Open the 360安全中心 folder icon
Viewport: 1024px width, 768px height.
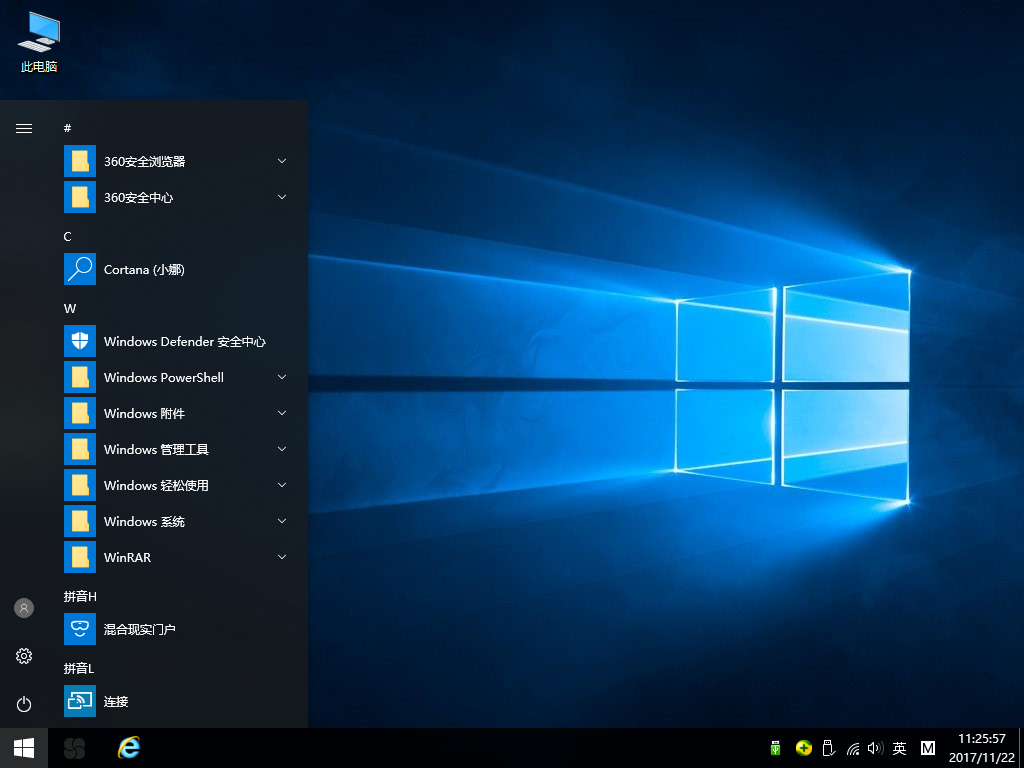coord(80,197)
